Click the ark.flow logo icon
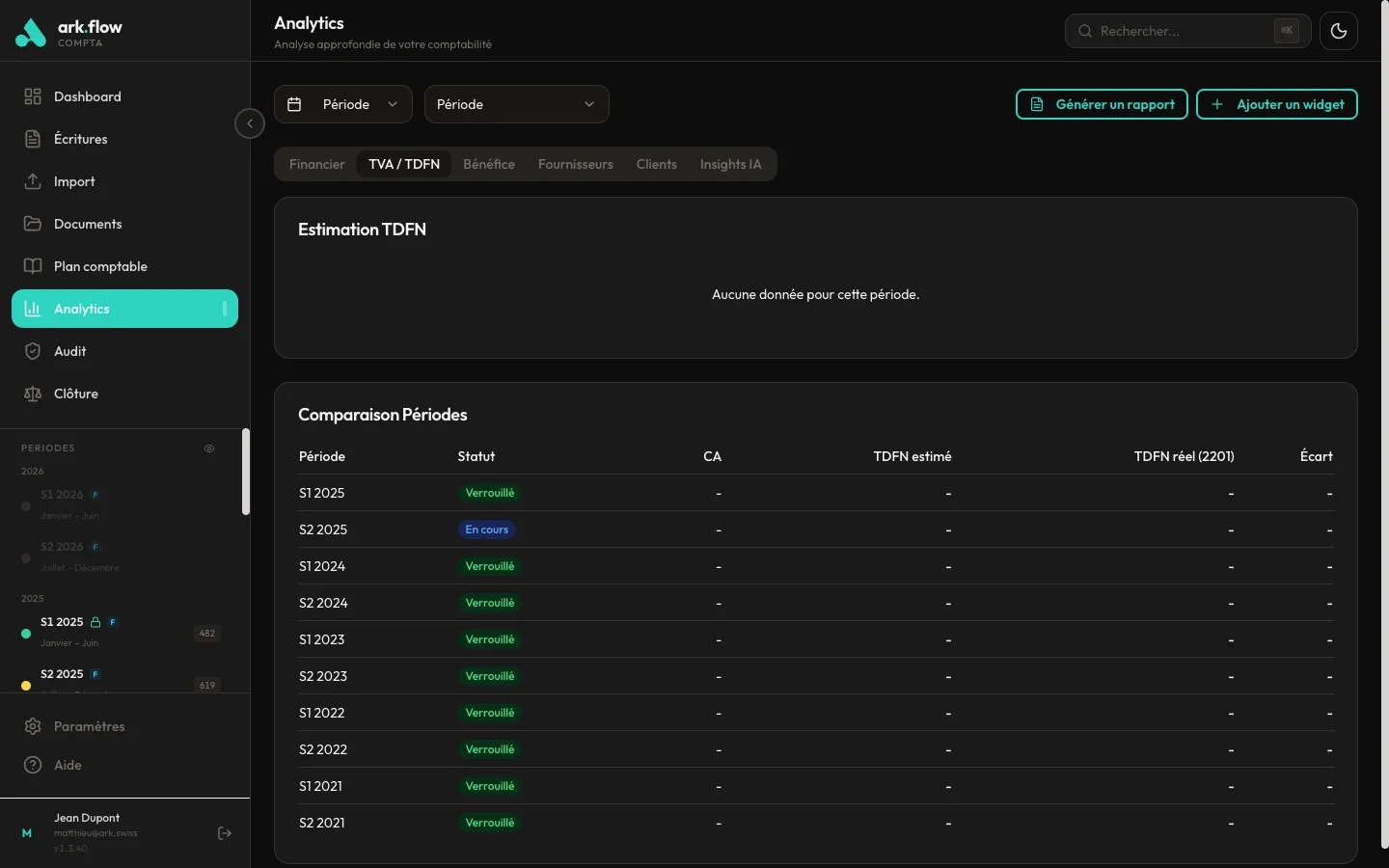The image size is (1389, 868). tap(31, 33)
